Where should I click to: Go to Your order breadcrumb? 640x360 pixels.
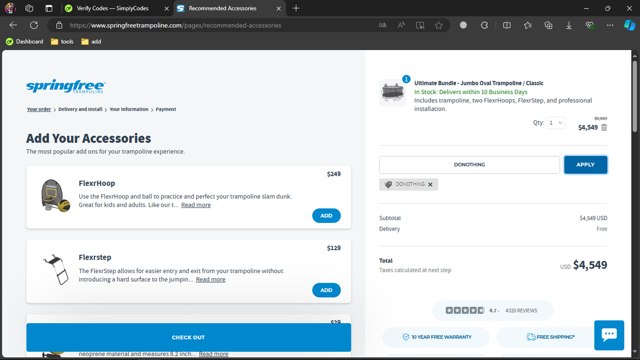pyautogui.click(x=39, y=109)
